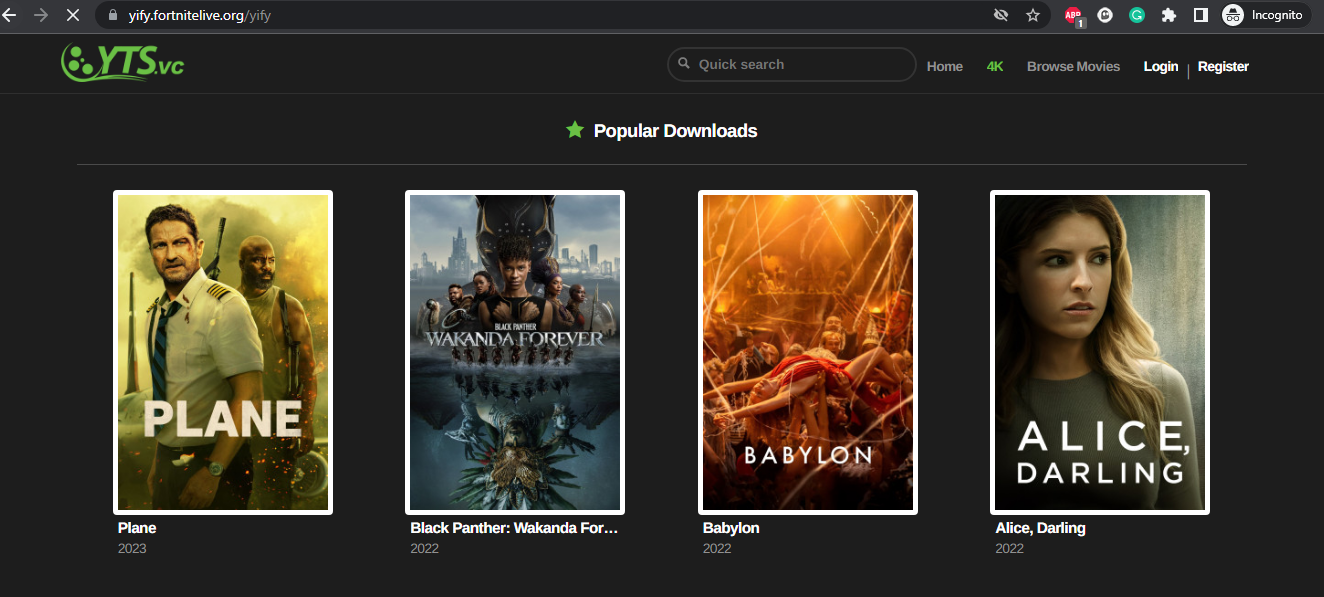
Task: Click the Login link
Action: click(1160, 66)
